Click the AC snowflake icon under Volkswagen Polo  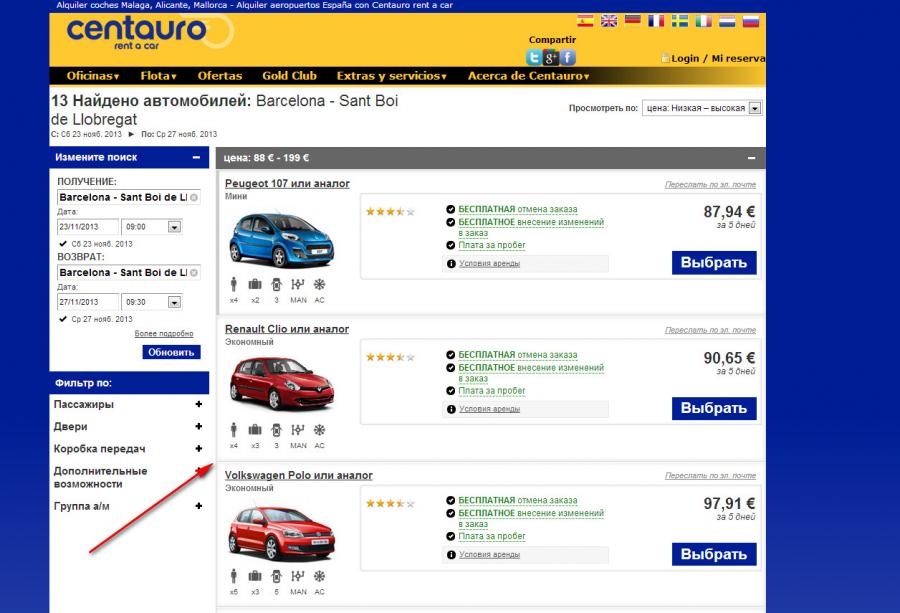[319, 576]
